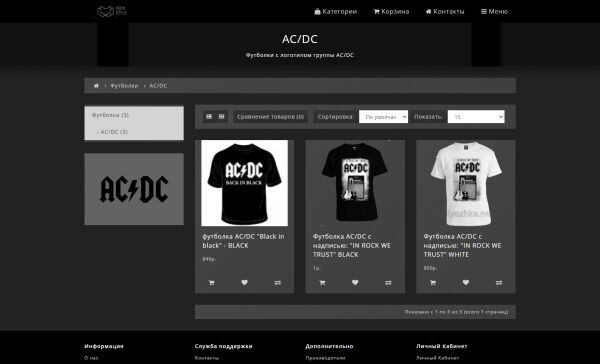
Task: Add Black in black shirt to cart
Action: (211, 282)
